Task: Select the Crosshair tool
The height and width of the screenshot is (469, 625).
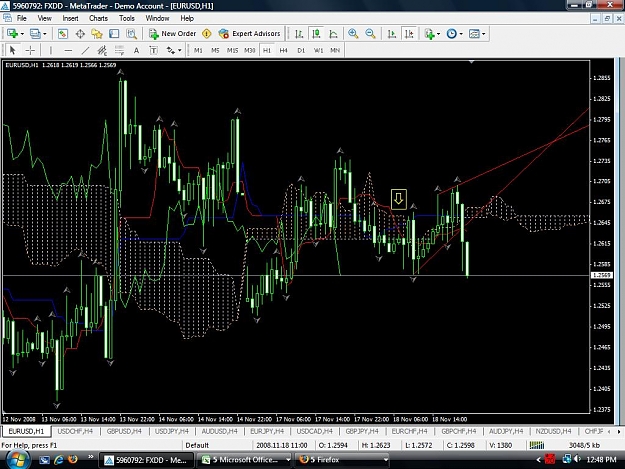Action: (30, 50)
